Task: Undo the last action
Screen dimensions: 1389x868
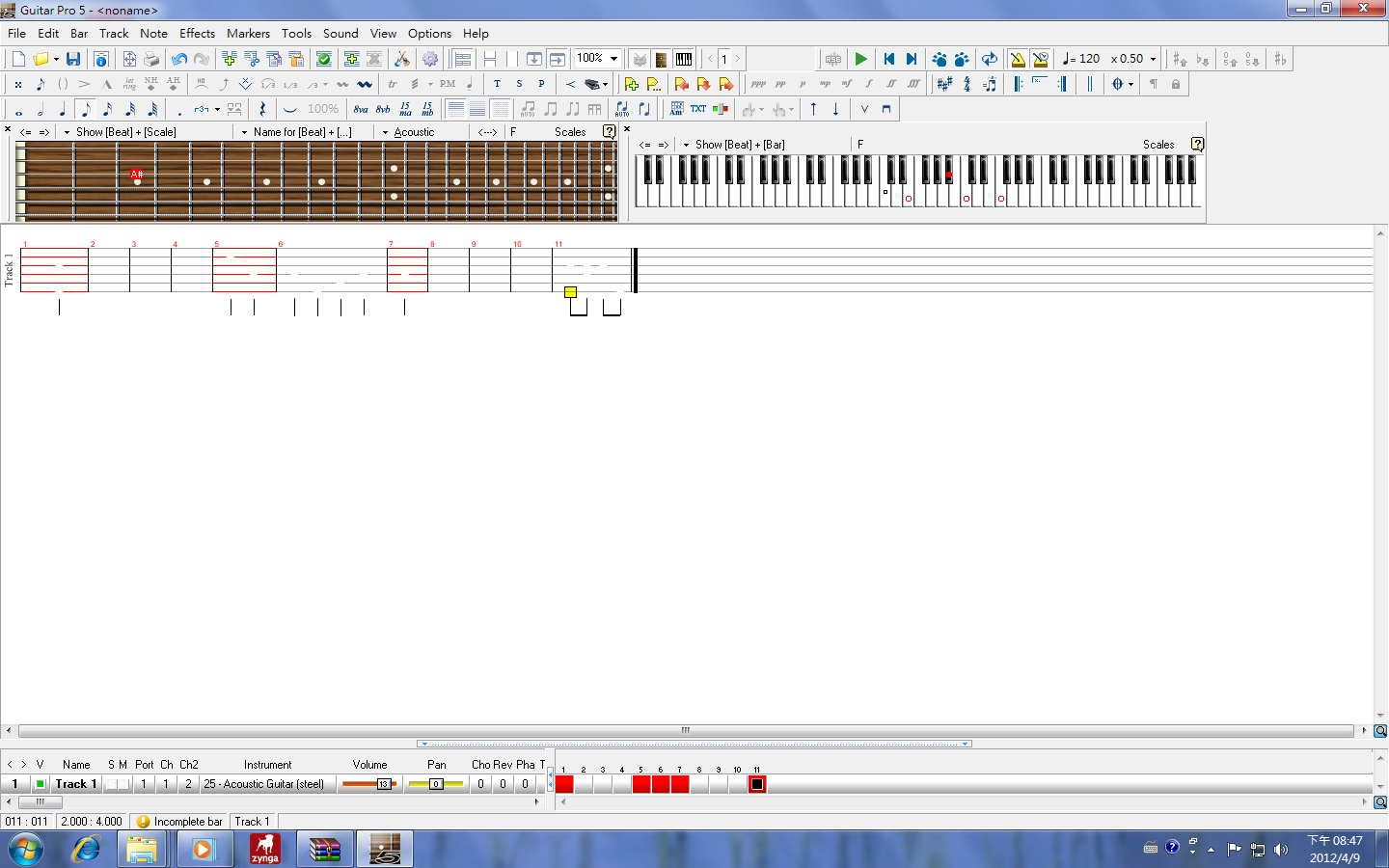Action: (178, 59)
